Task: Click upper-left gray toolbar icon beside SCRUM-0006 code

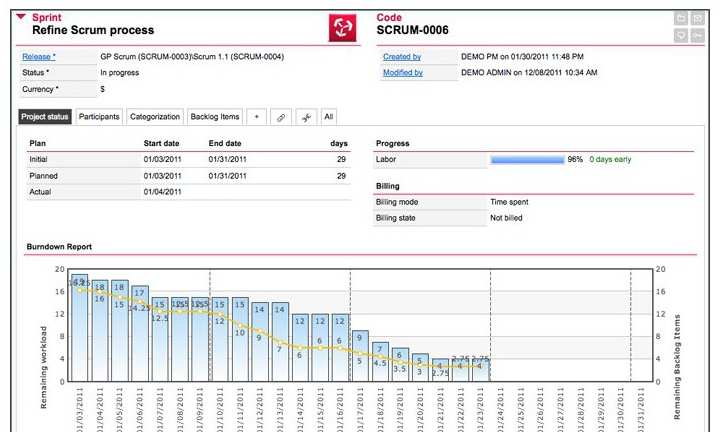Action: (x=681, y=18)
